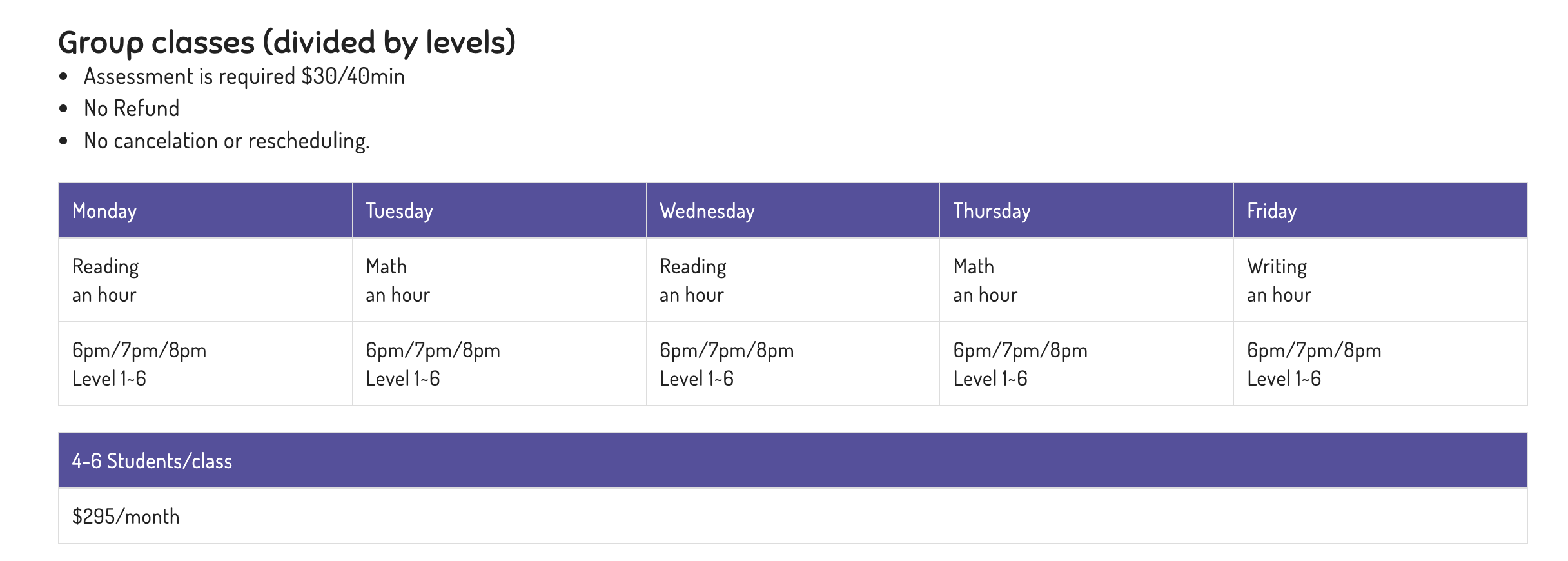Click the 4-6 Students/class header

click(x=793, y=460)
